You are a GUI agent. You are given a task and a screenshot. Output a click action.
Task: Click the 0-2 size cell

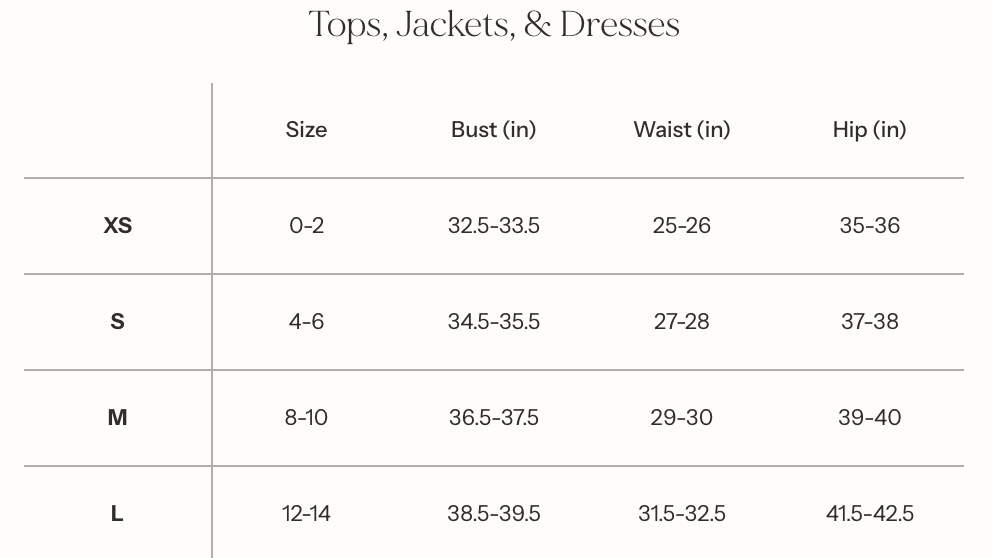306,226
